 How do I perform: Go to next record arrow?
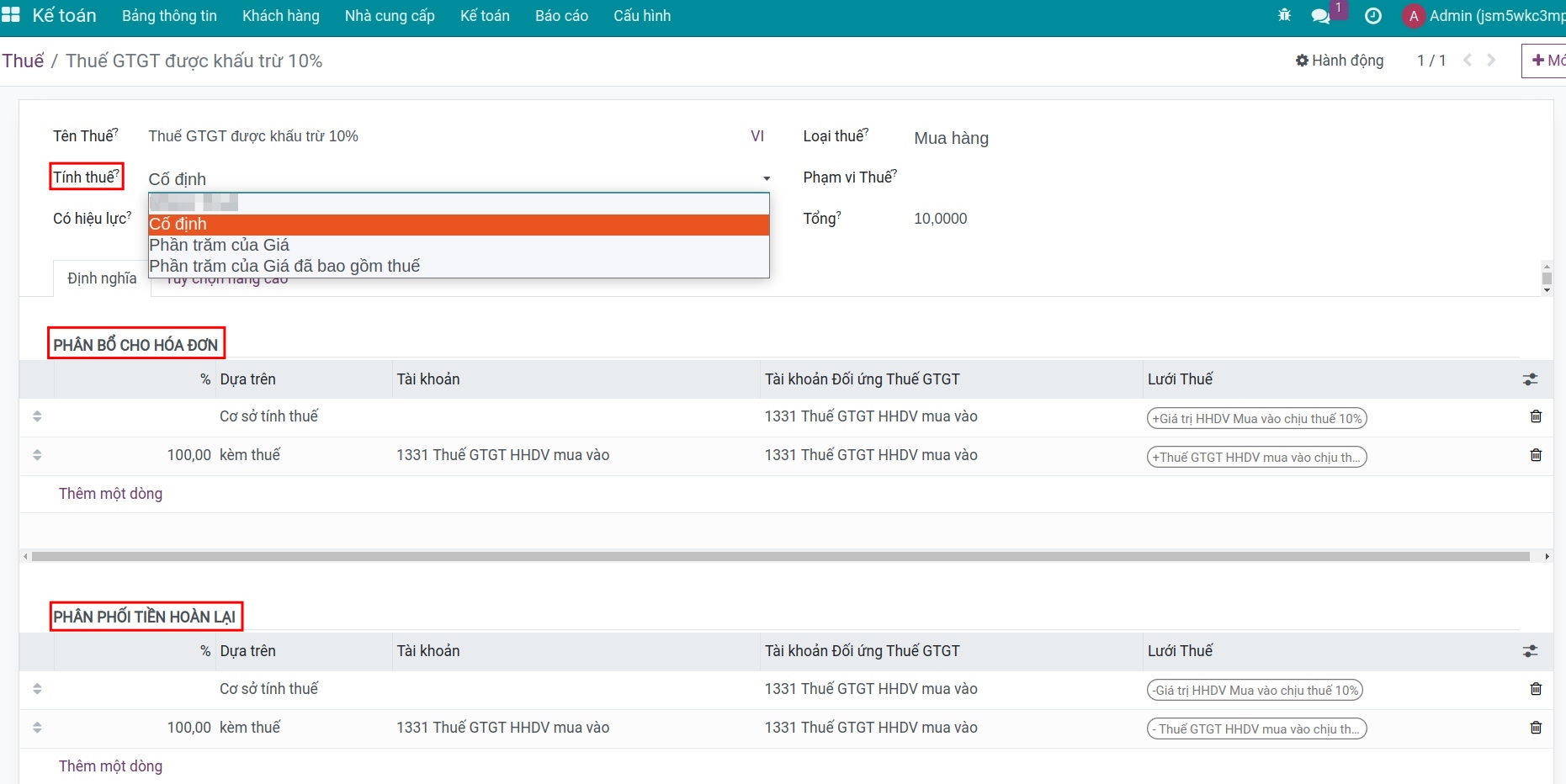click(1491, 60)
